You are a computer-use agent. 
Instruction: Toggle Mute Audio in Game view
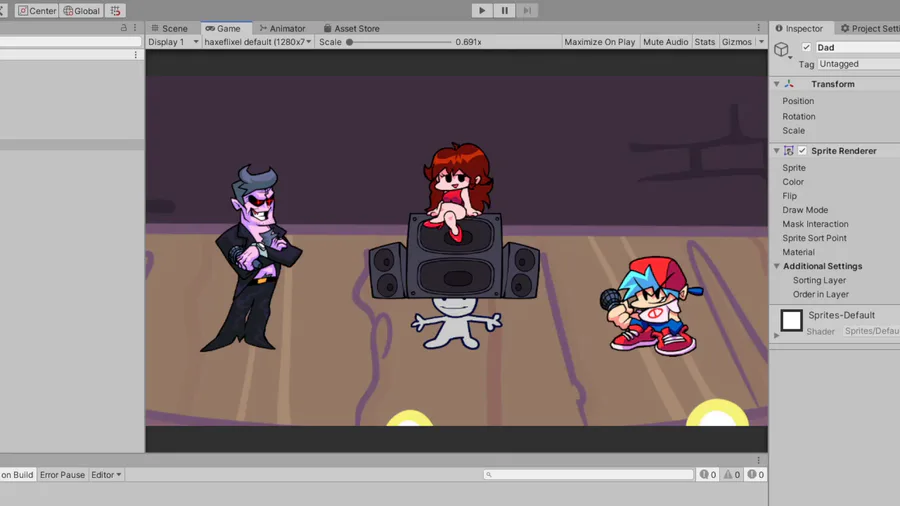[x=665, y=42]
